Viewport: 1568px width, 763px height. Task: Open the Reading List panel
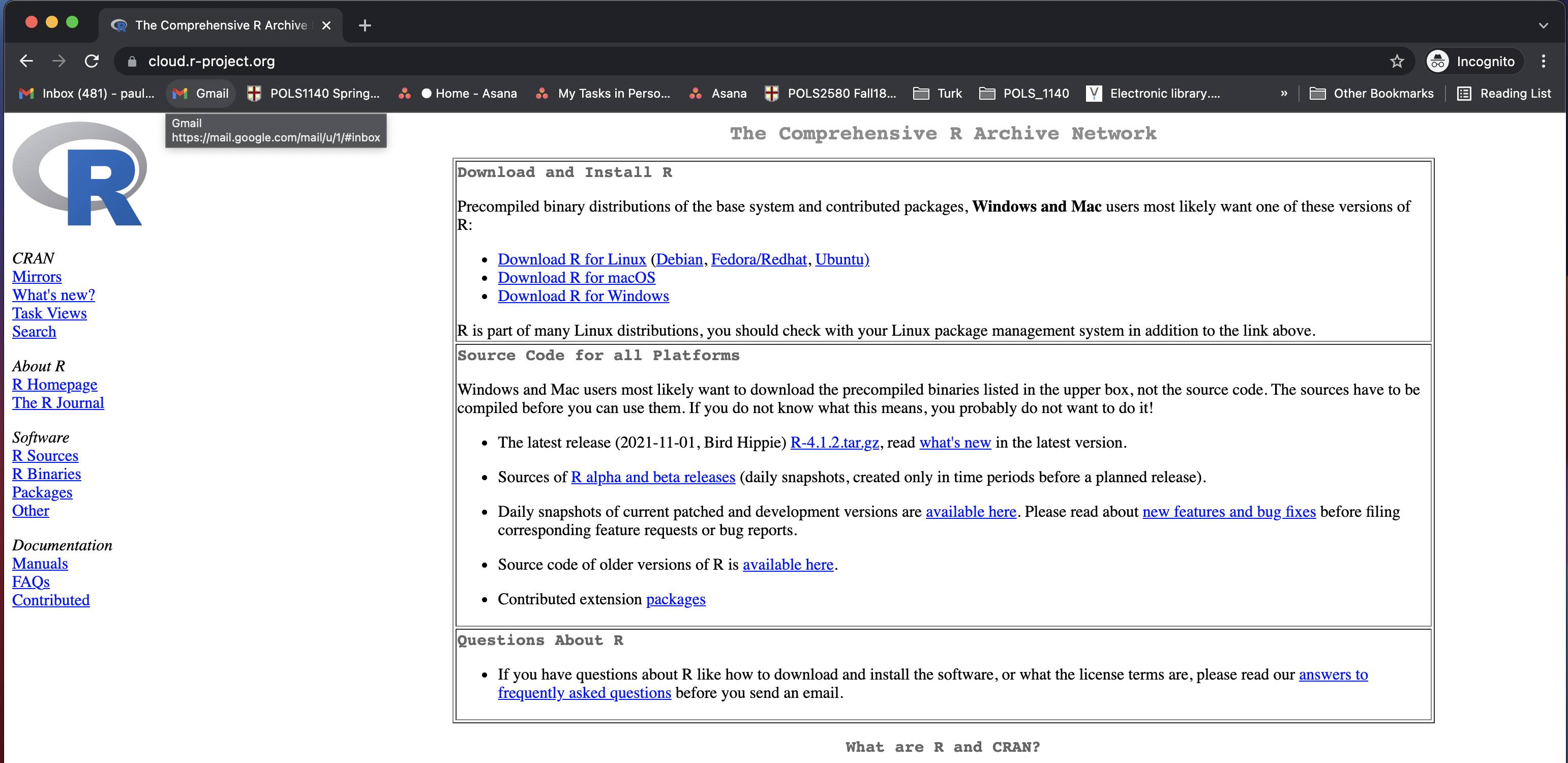1504,93
